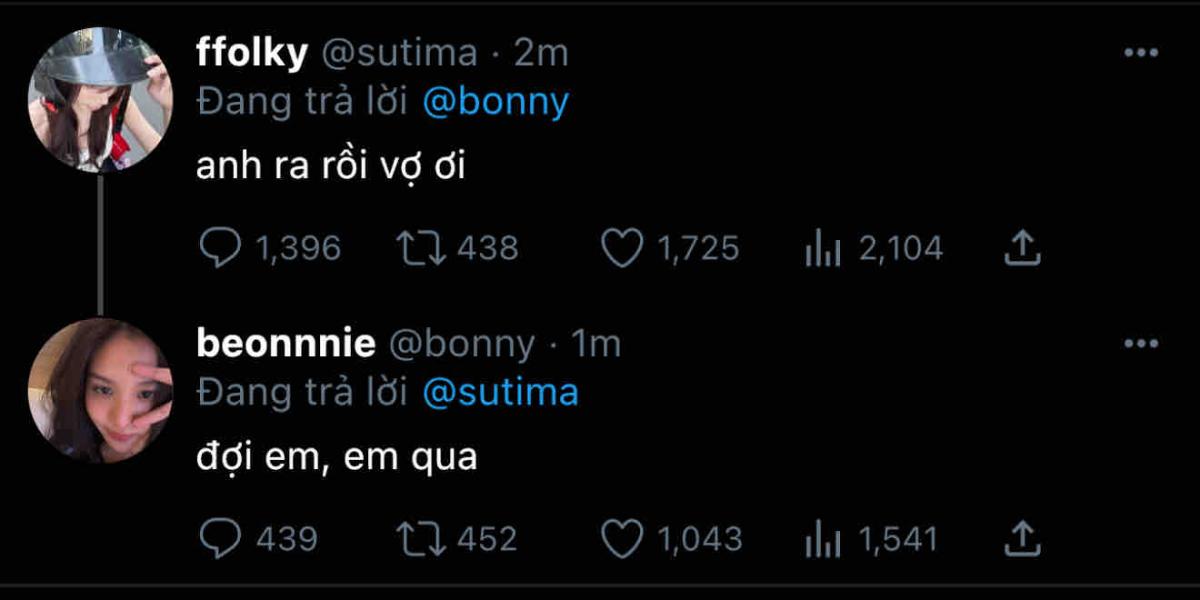Click the ffolky display name
This screenshot has width=1200, height=600.
pos(252,53)
